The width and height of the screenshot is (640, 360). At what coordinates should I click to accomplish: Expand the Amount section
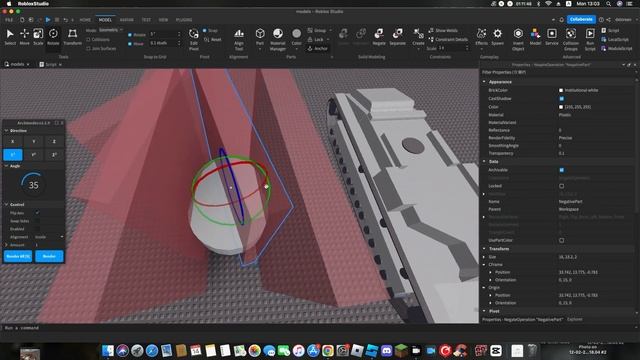(x=6, y=245)
